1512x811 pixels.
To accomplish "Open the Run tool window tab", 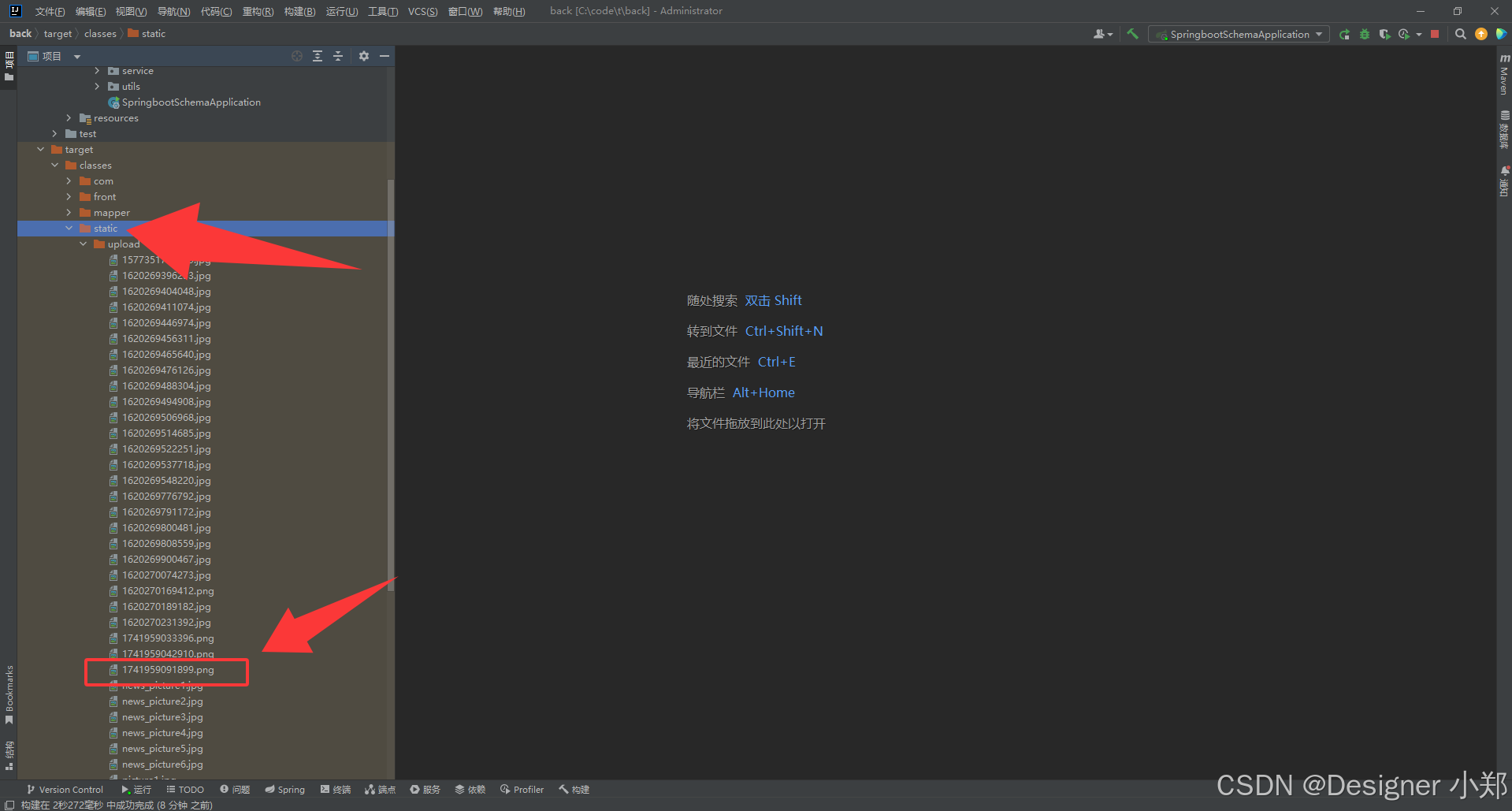I will pyautogui.click(x=136, y=789).
